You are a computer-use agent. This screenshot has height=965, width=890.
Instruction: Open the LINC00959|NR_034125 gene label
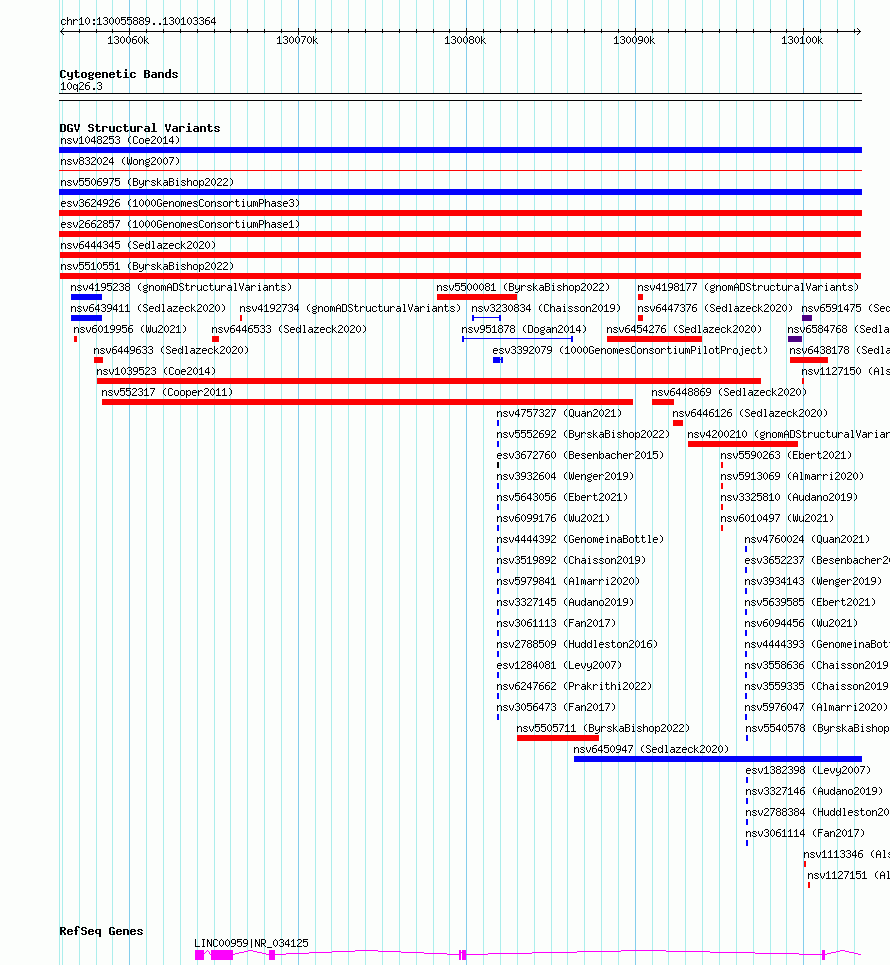251,943
